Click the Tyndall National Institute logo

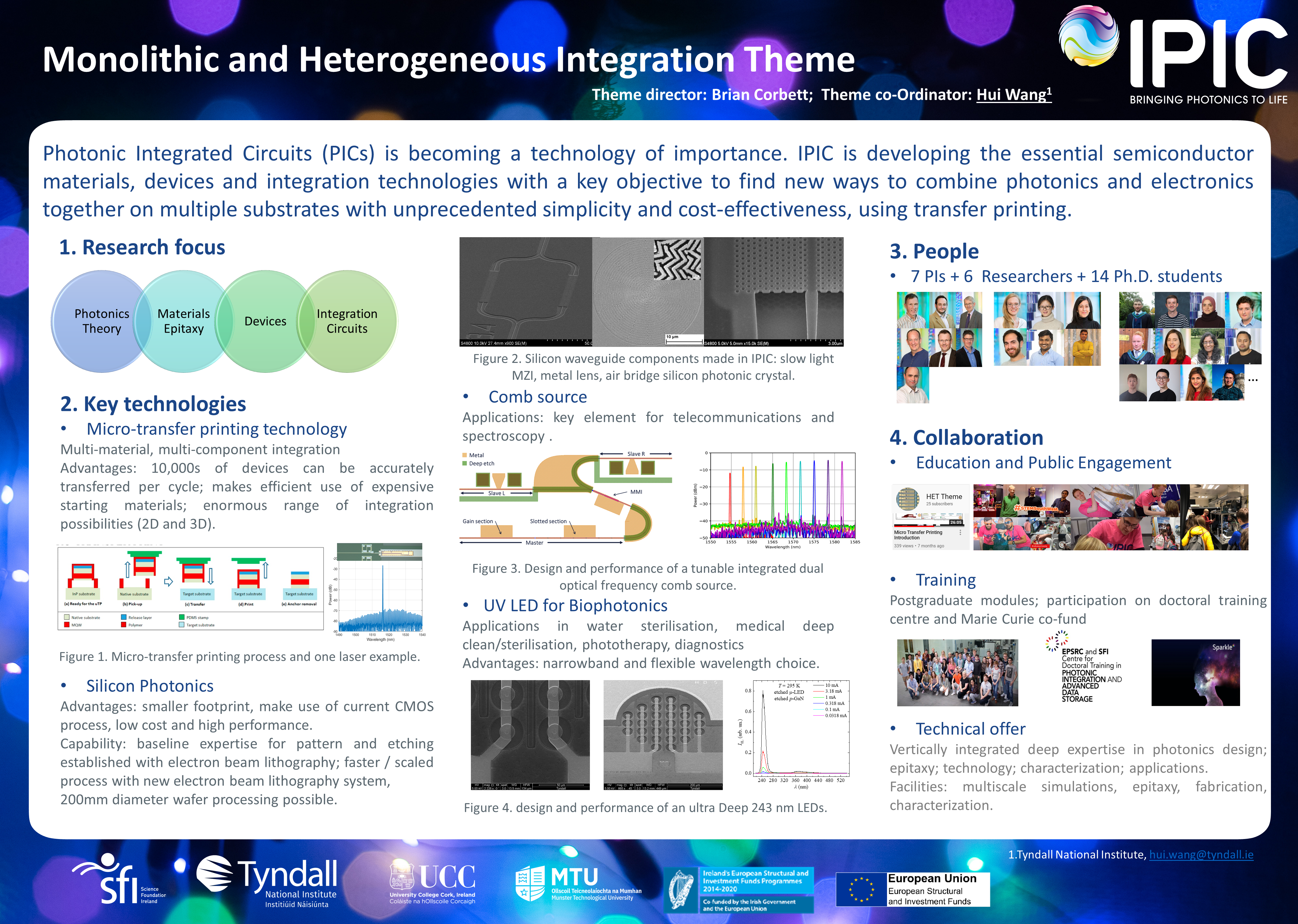[267, 882]
